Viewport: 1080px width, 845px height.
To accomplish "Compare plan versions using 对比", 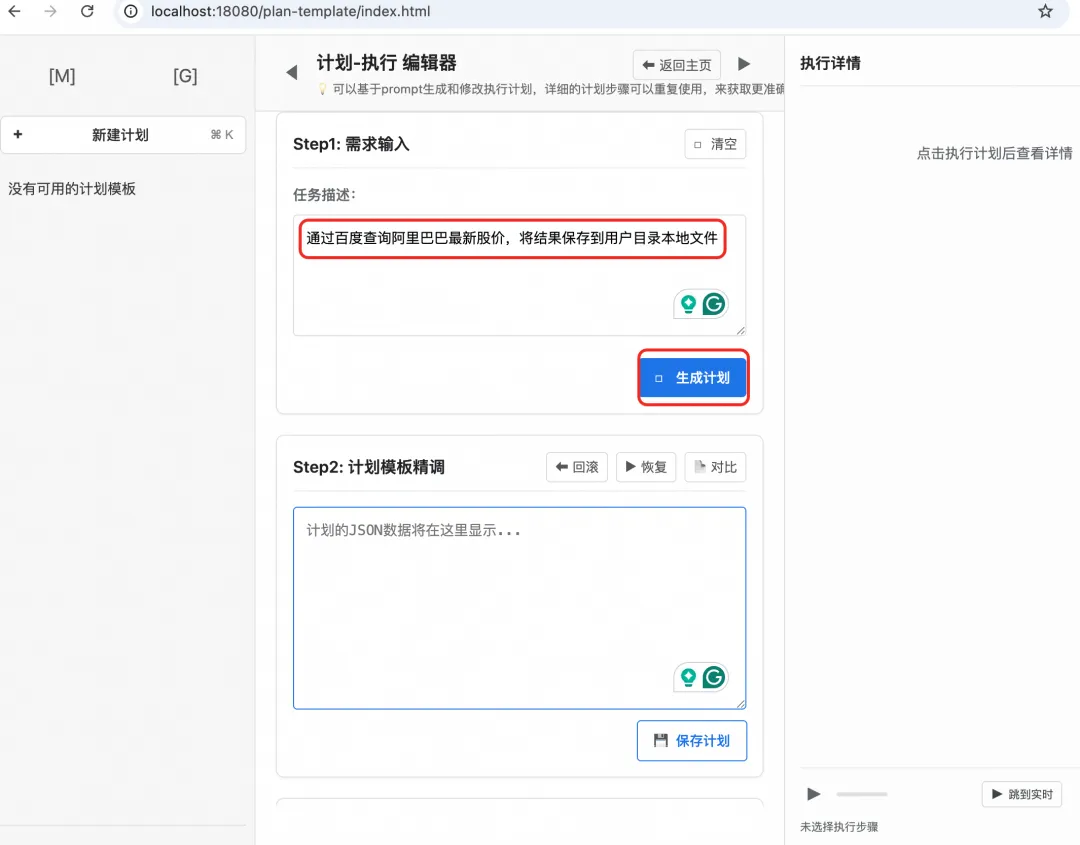I will (715, 466).
